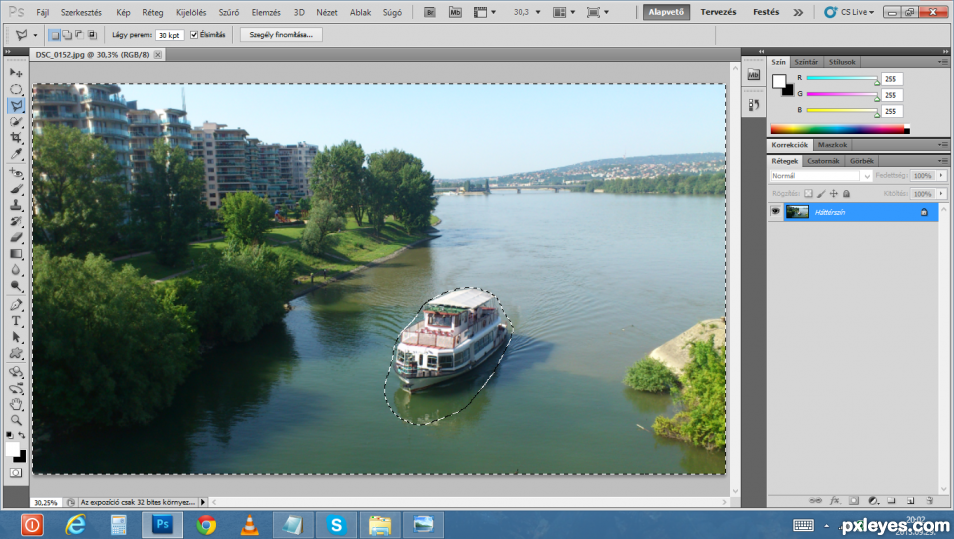Open the History panel icon
The height and width of the screenshot is (539, 954).
[754, 105]
